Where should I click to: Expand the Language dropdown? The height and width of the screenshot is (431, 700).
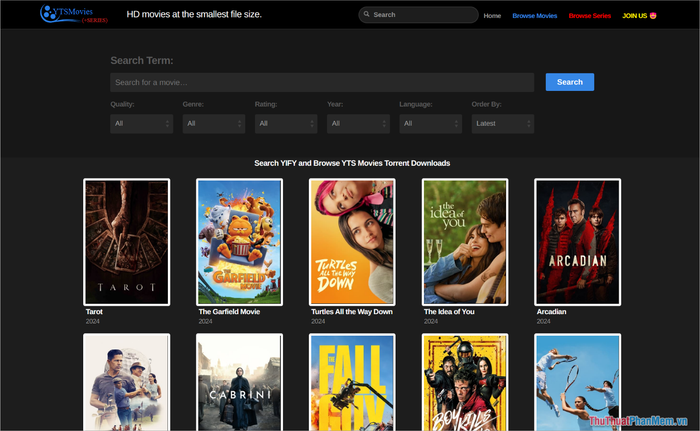tap(430, 124)
